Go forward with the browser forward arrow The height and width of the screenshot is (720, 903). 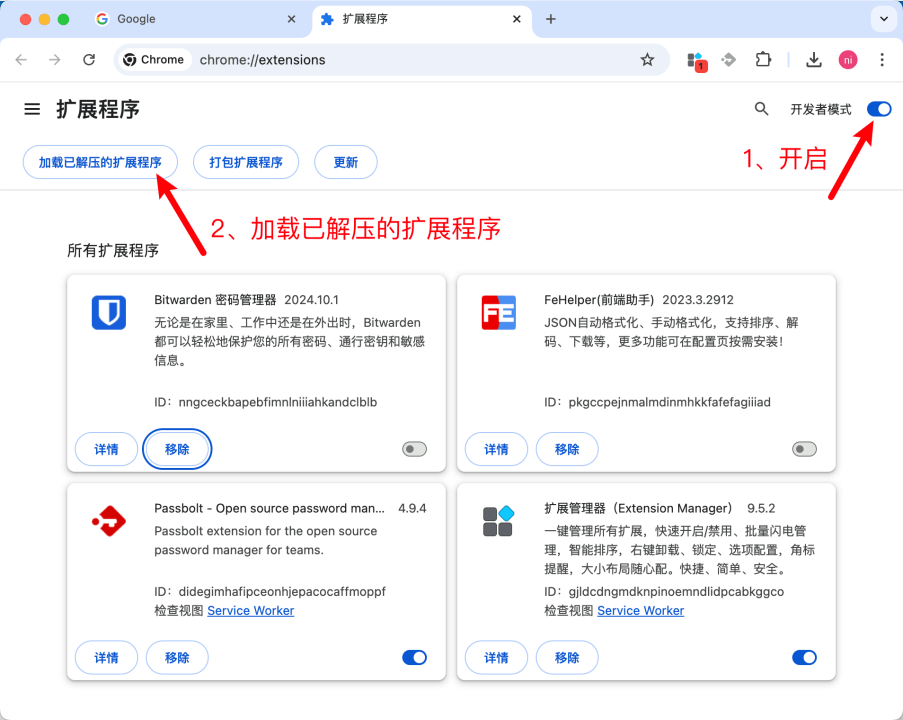tap(55, 60)
